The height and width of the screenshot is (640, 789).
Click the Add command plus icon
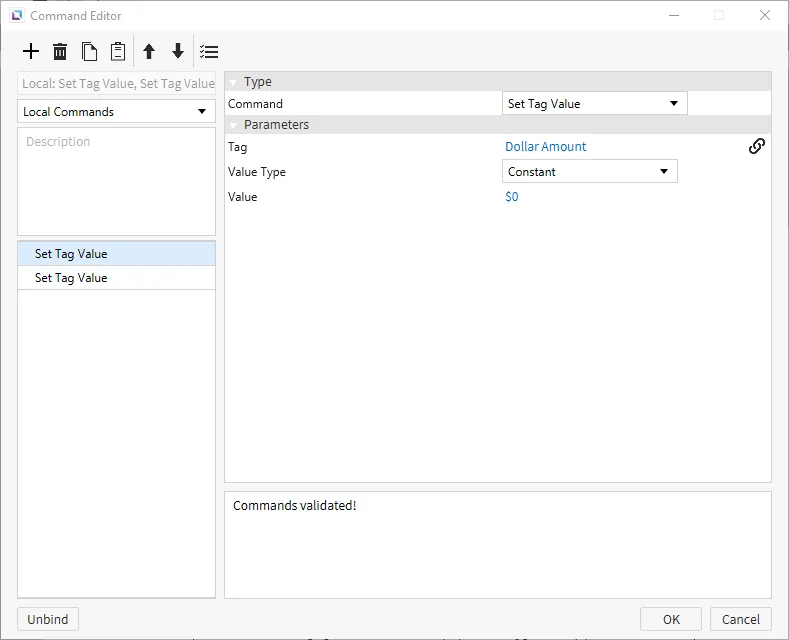31,52
